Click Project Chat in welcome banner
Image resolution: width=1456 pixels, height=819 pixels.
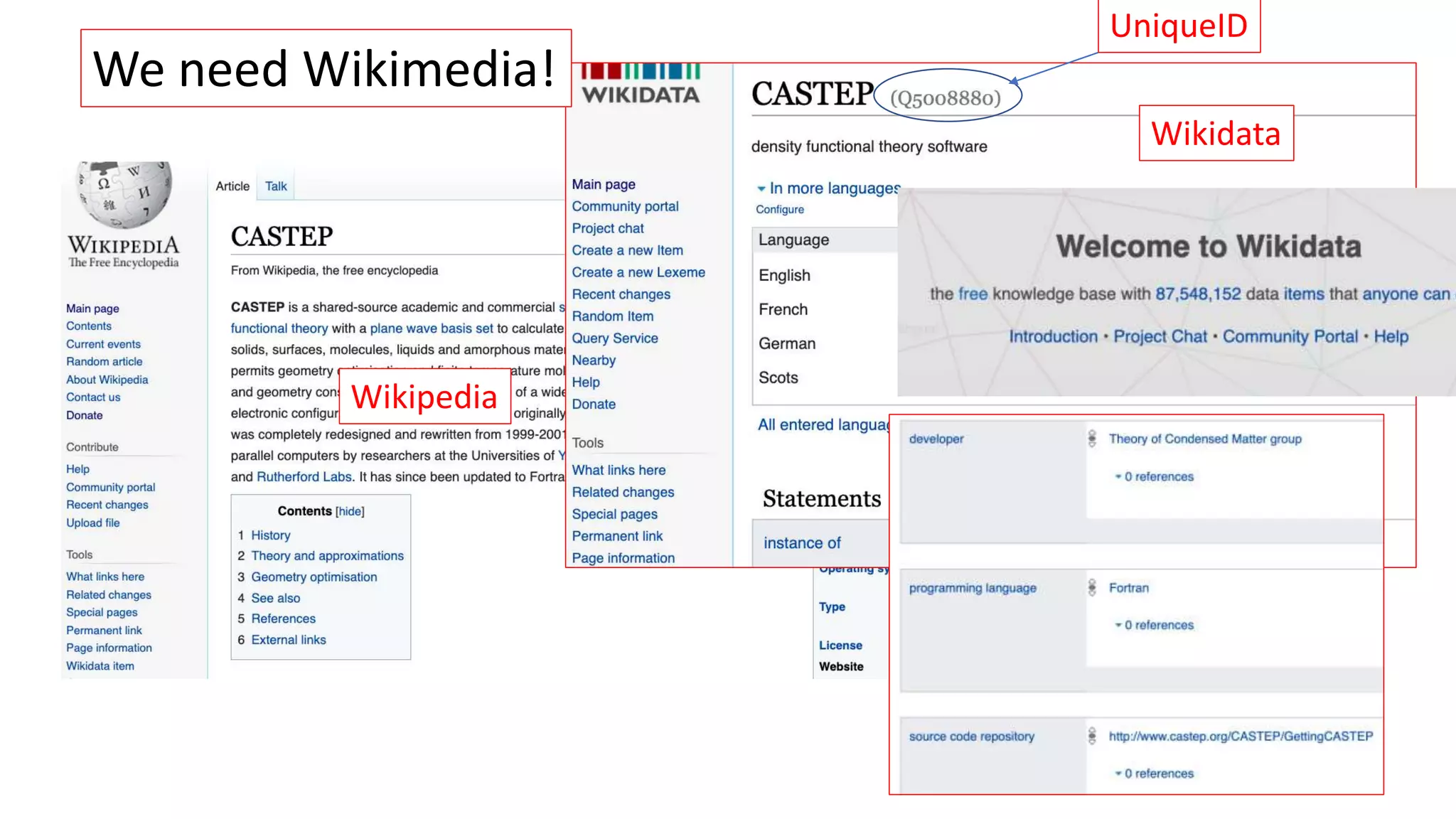click(1160, 337)
